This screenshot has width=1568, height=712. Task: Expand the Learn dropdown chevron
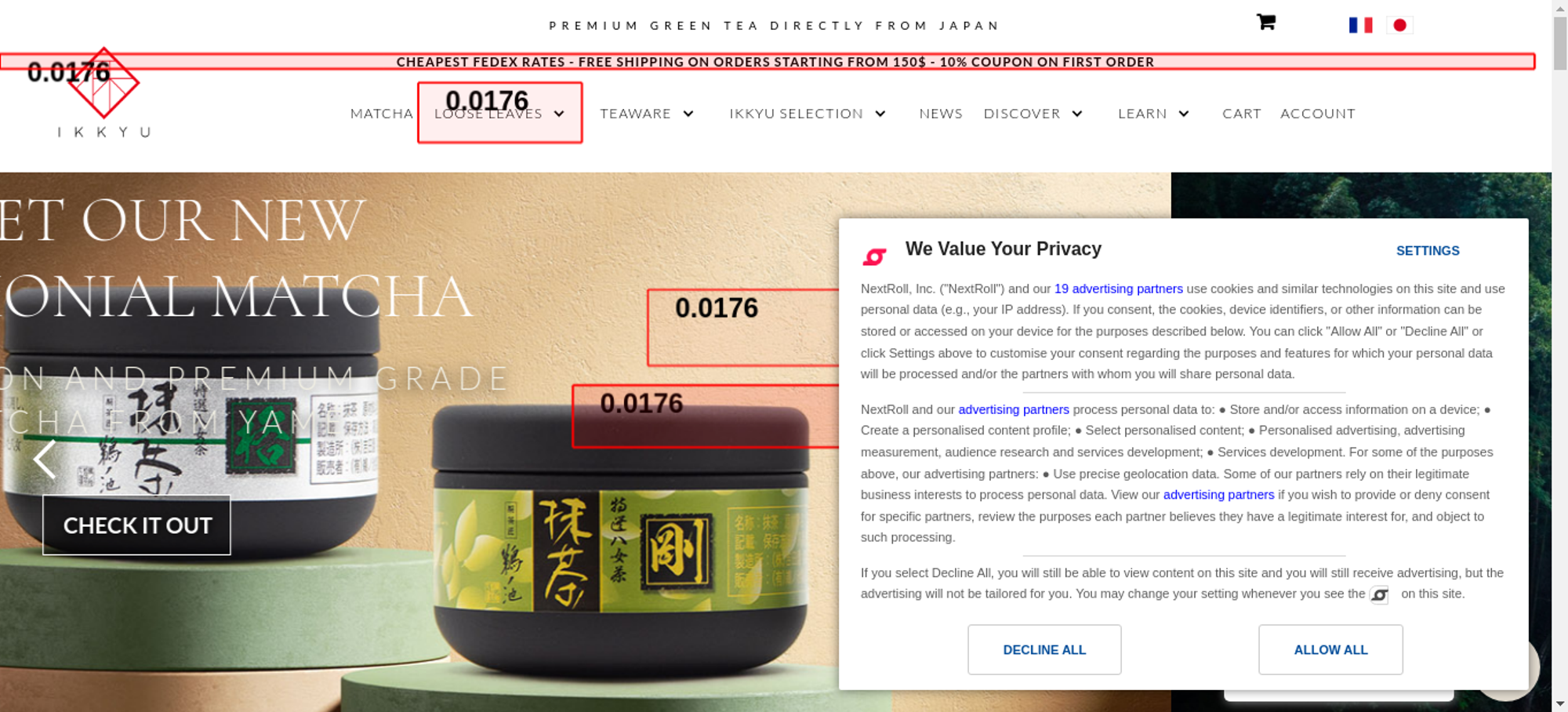[1184, 114]
